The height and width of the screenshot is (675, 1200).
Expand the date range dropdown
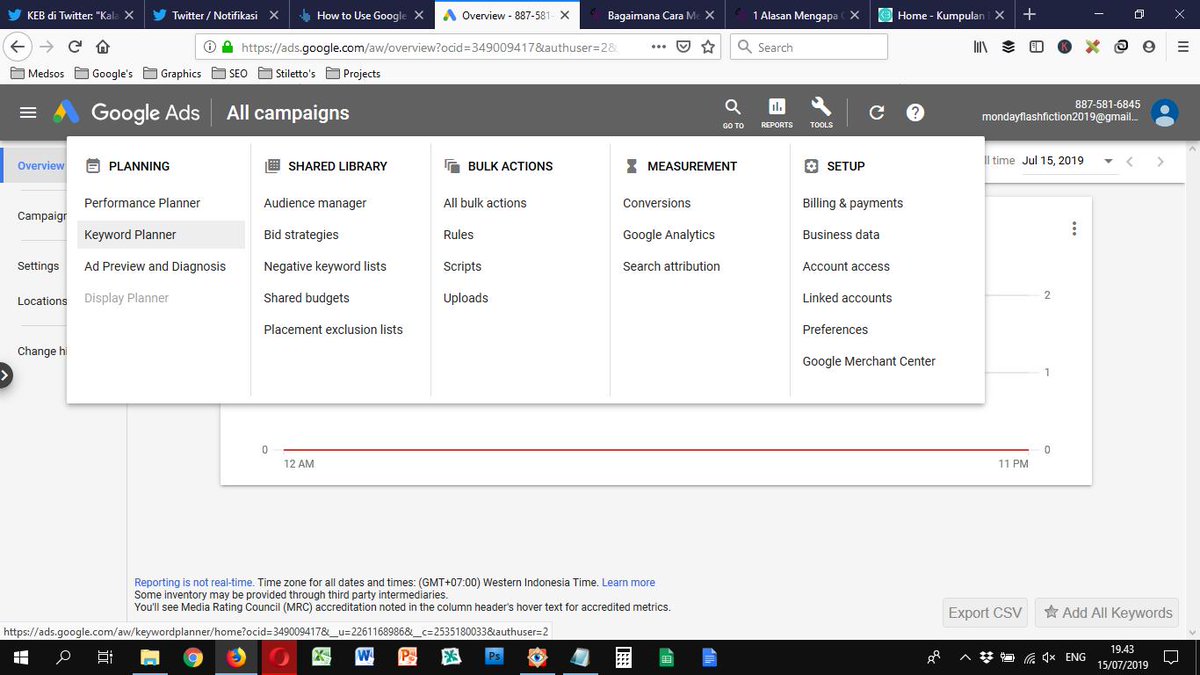pyautogui.click(x=1108, y=161)
